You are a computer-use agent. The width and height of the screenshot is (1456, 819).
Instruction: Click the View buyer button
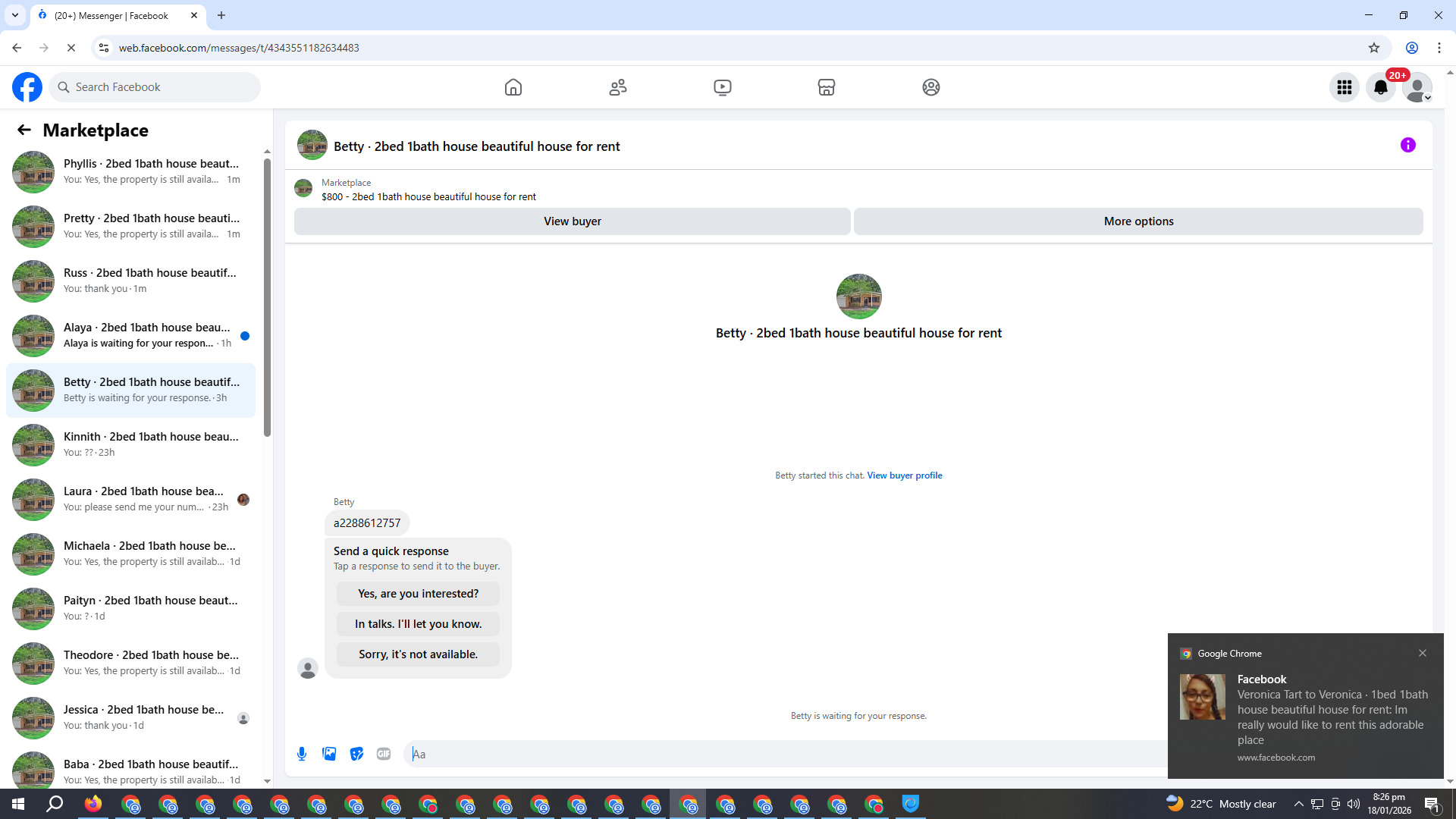coord(572,221)
